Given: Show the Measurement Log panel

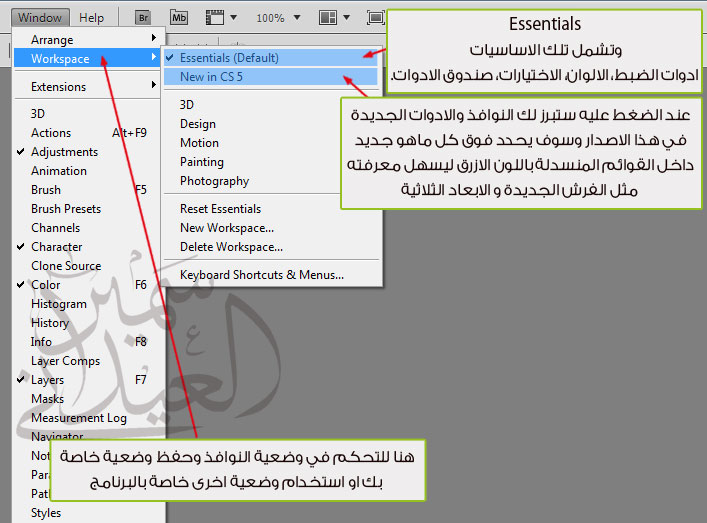Looking at the screenshot, I should pos(89,418).
